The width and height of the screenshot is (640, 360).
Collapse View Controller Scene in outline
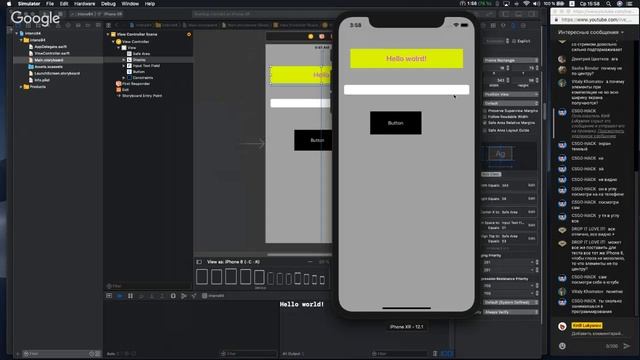108,35
